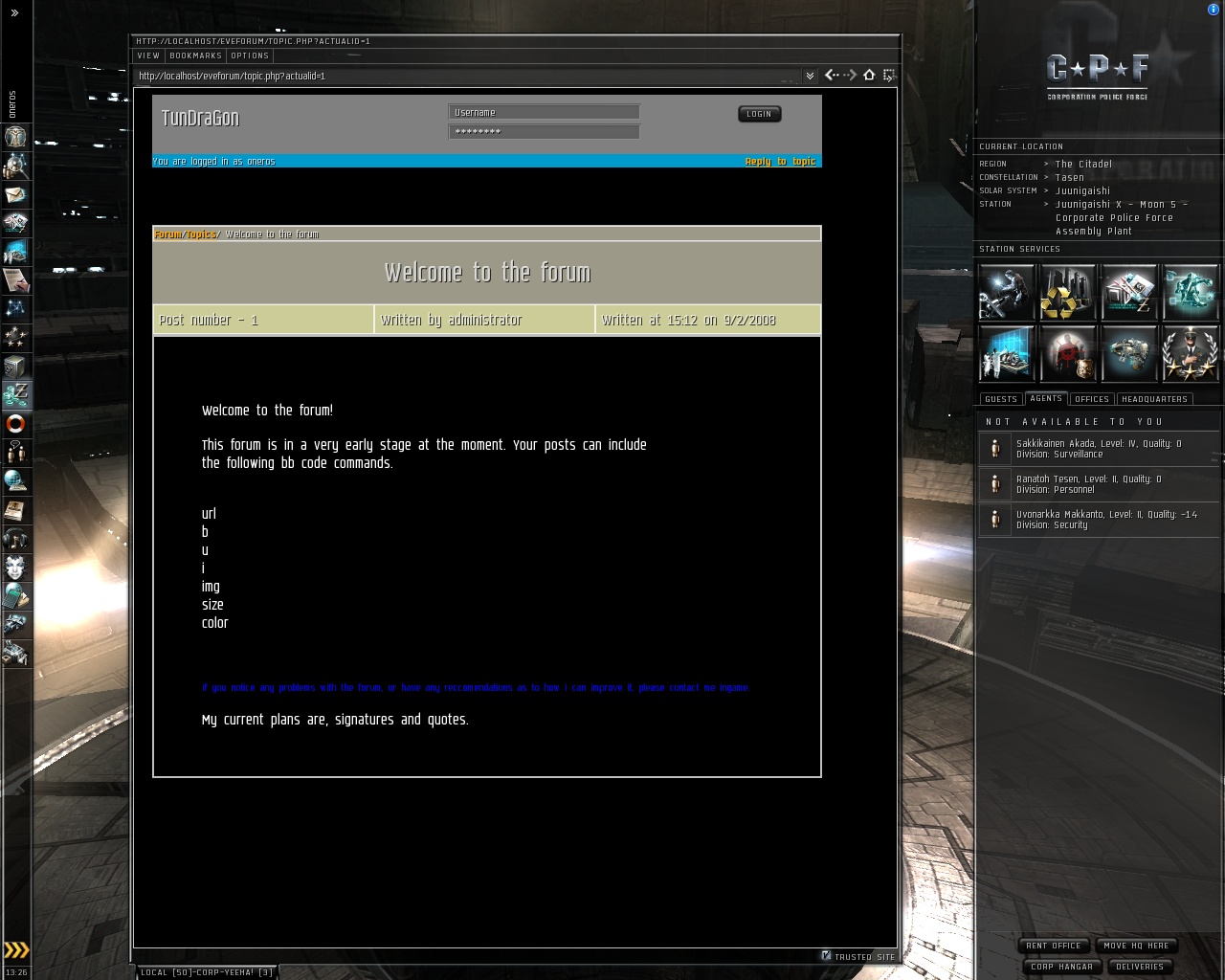Open the browser Bookmarks menu
1225x980 pixels.
195,56
